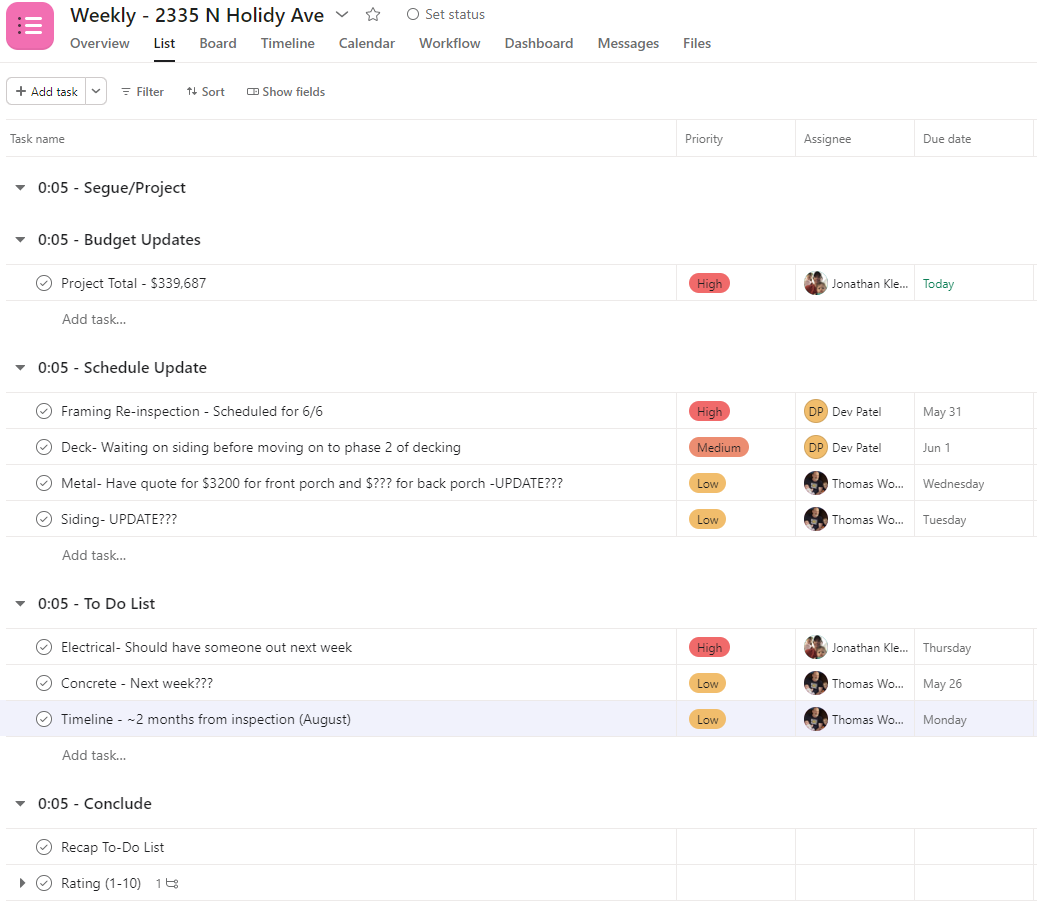This screenshot has height=910, width=1037.
Task: Click High priority tag on Project Total
Action: coord(709,284)
